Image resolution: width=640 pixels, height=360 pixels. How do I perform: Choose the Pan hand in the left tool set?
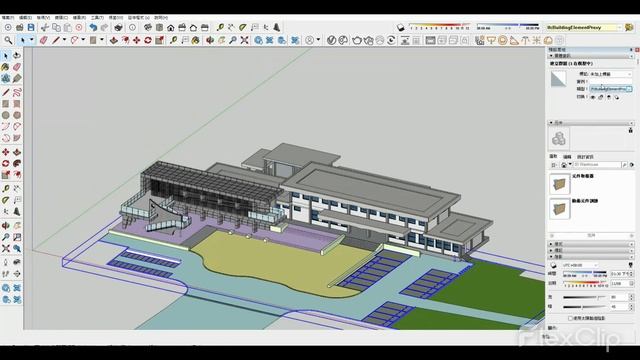coord(17,225)
